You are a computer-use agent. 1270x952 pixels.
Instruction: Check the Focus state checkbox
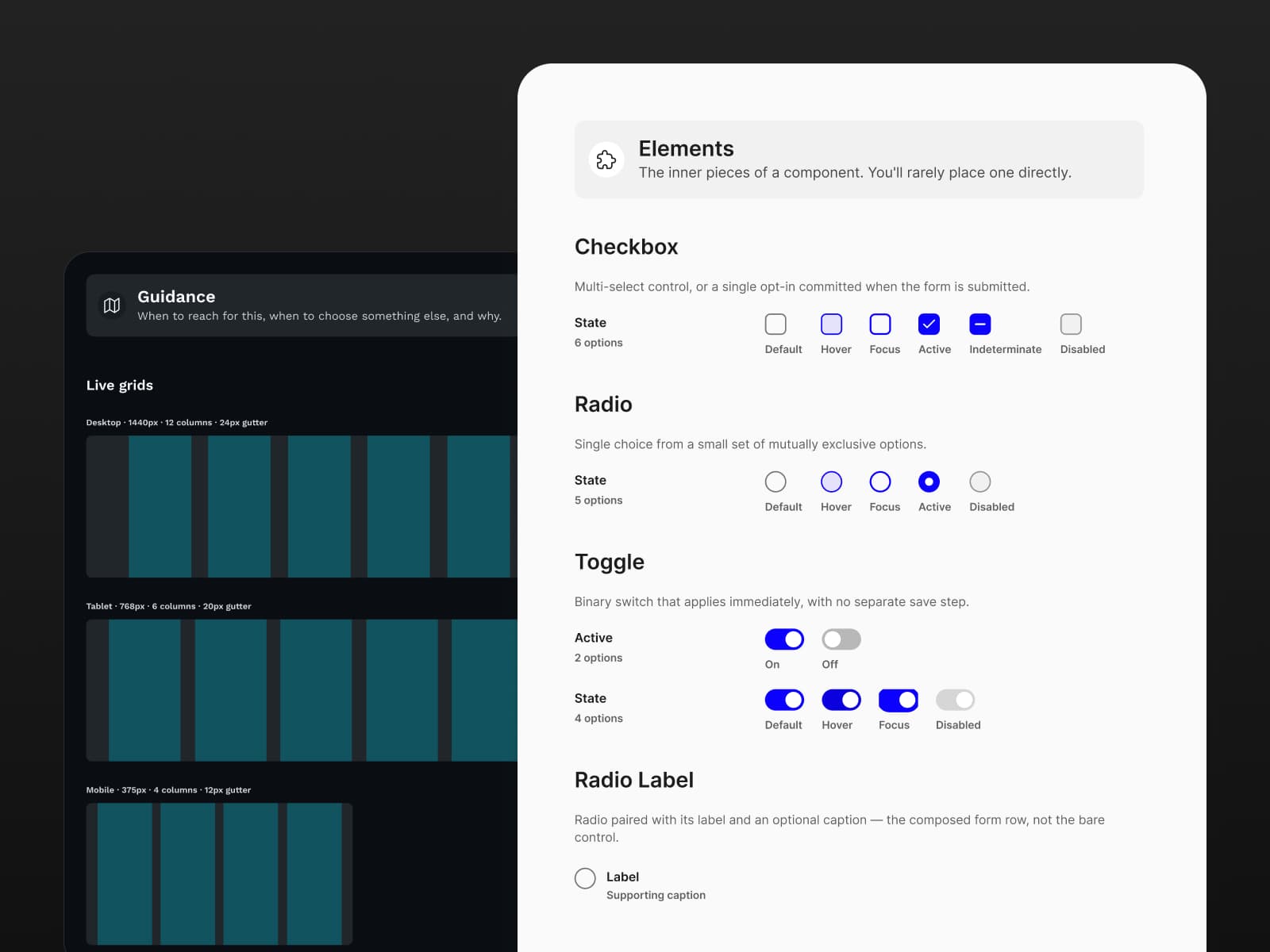(x=880, y=324)
